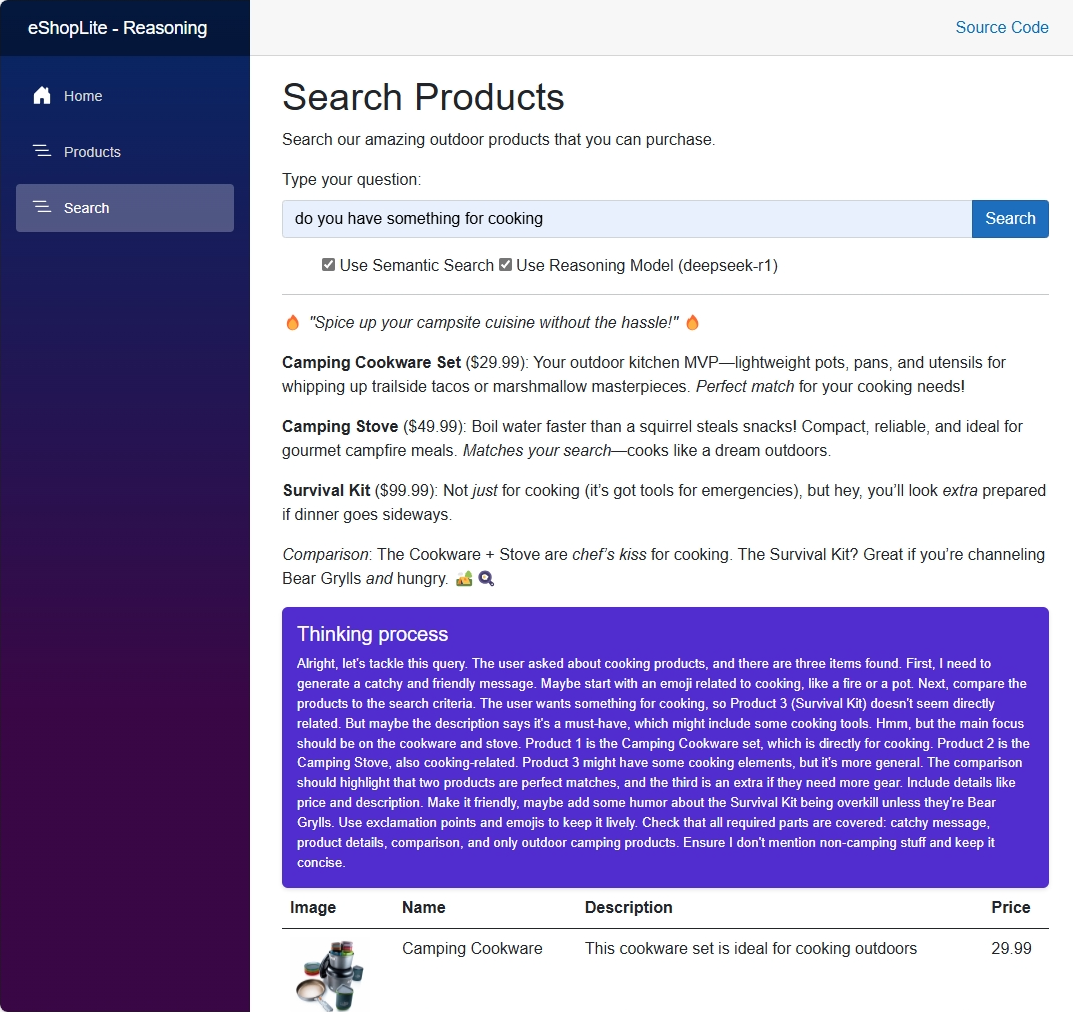Click the camping tent emoji in the comparison line
The width and height of the screenshot is (1073, 1012).
point(463,578)
